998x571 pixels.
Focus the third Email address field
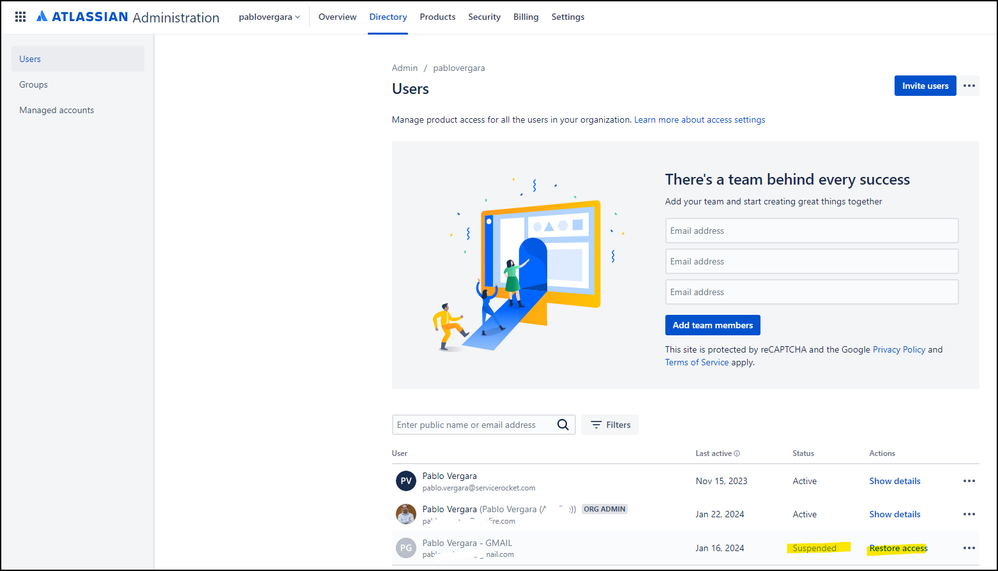[x=812, y=292]
